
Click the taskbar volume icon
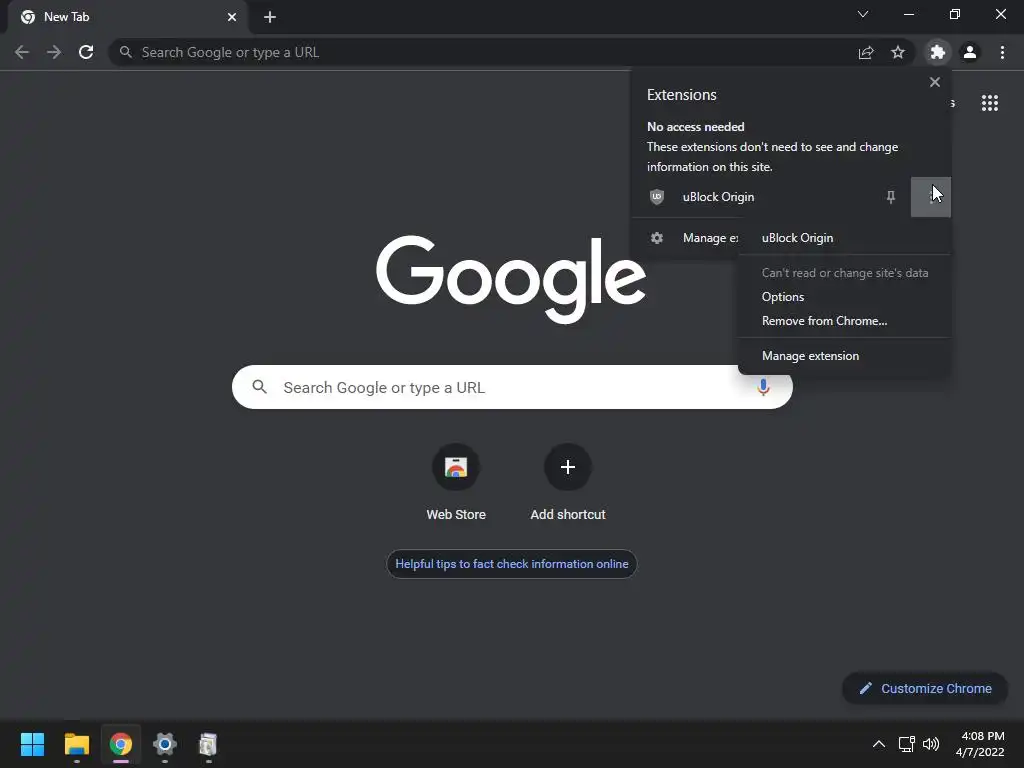tap(931, 744)
